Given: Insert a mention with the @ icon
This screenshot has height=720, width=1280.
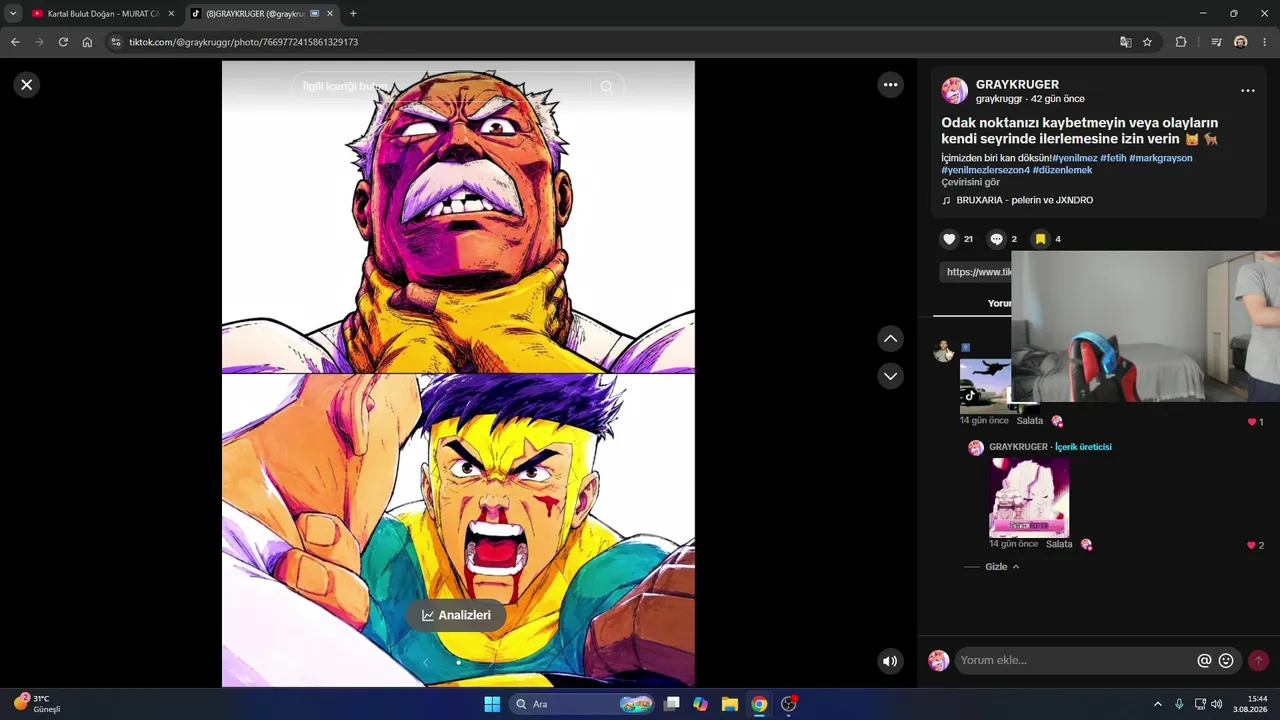Looking at the screenshot, I should tap(1204, 660).
